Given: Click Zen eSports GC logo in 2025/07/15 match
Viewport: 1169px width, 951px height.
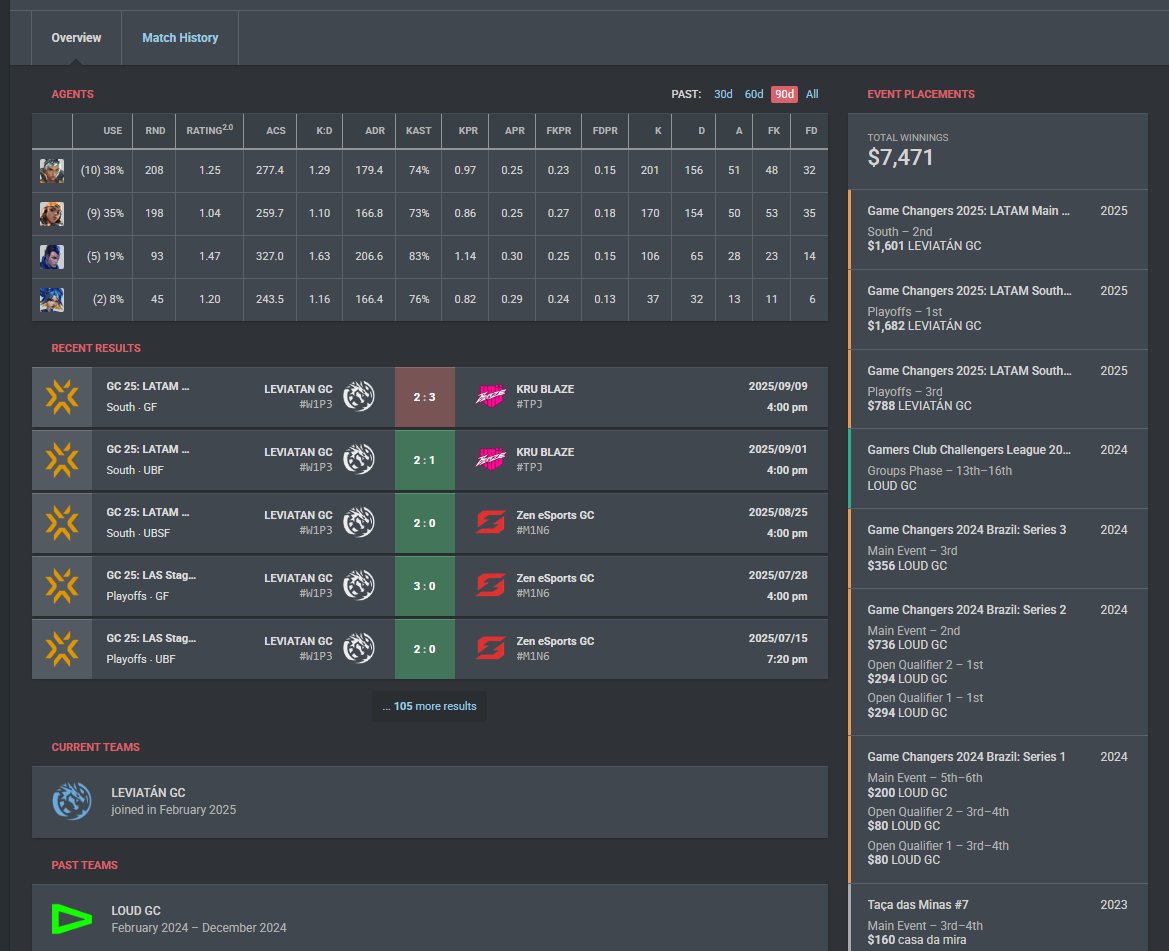Looking at the screenshot, I should point(491,648).
